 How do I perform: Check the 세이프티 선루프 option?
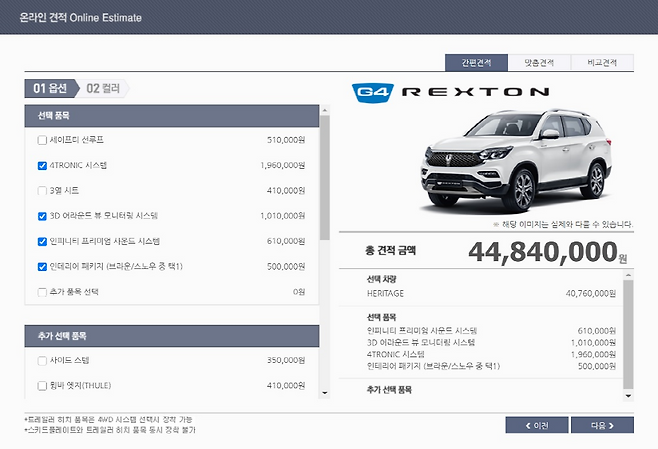click(42, 140)
